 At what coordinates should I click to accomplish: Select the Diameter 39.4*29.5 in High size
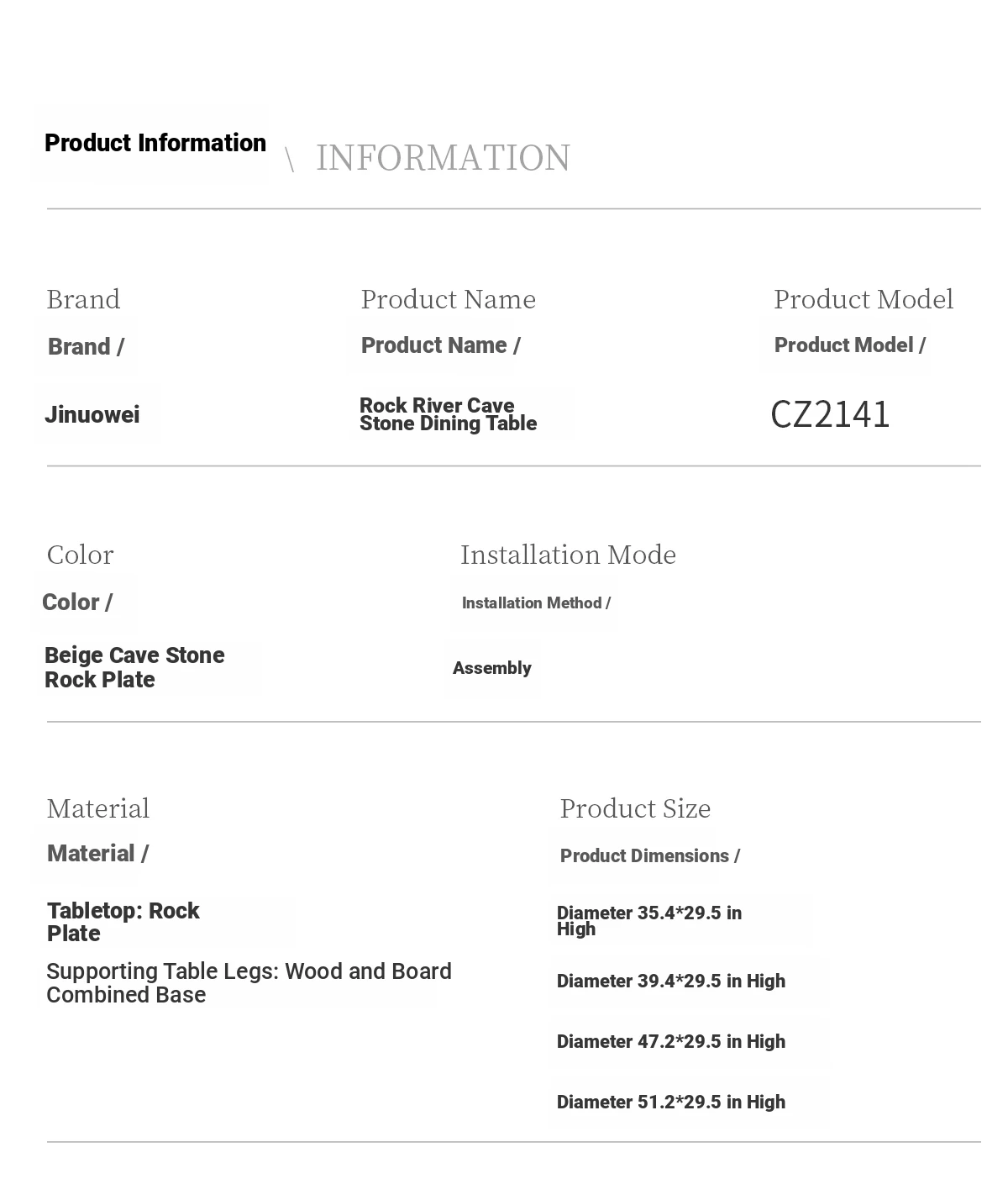tap(671, 981)
